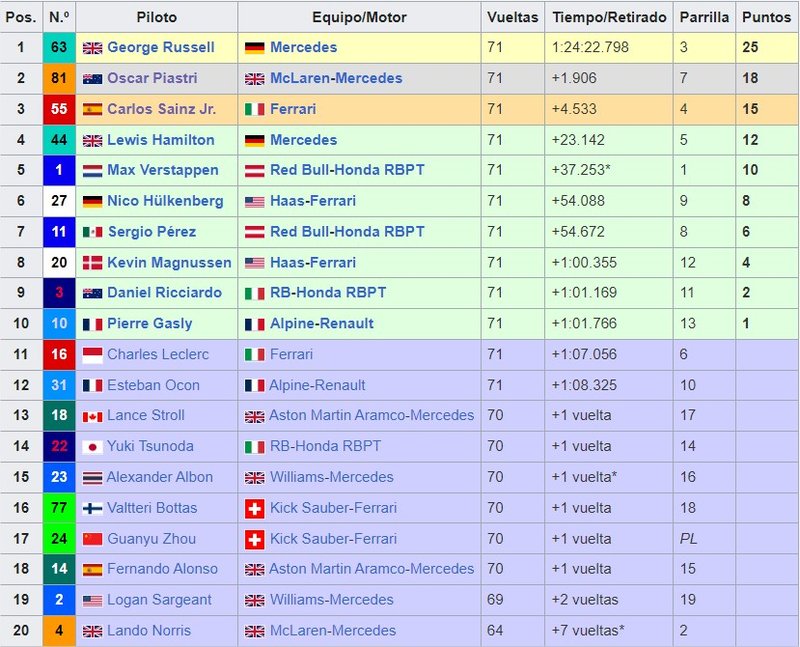Click car number 81 orange cell
Screen dimensions: 800x647
tap(59, 78)
